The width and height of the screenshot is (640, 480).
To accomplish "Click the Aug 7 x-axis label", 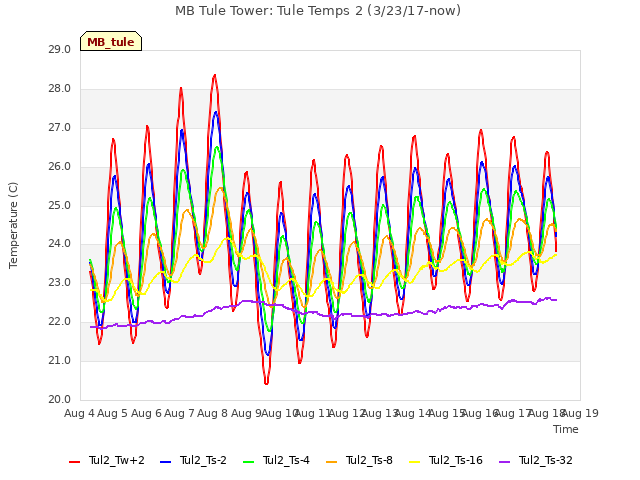I will click(179, 413).
